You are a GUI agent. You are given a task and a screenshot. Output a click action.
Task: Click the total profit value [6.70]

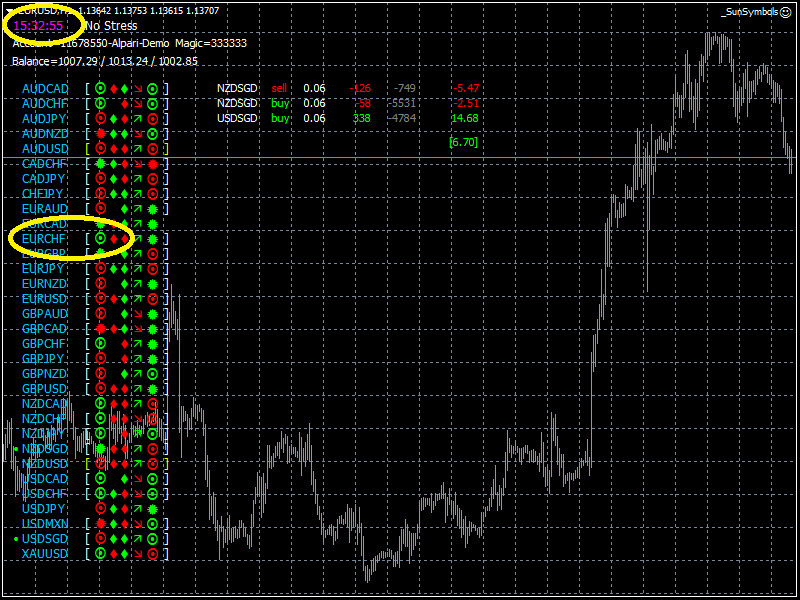pos(463,142)
